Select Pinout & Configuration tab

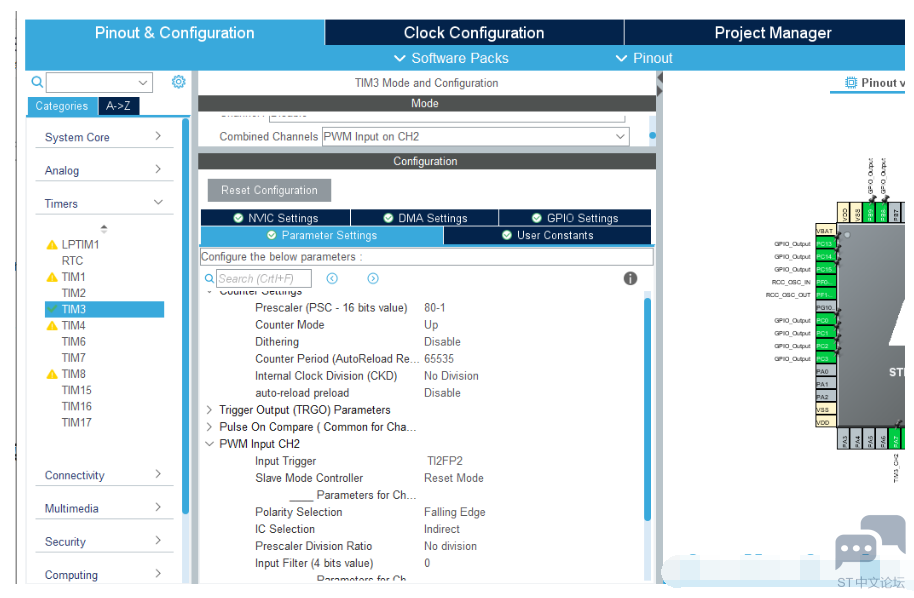[x=175, y=33]
